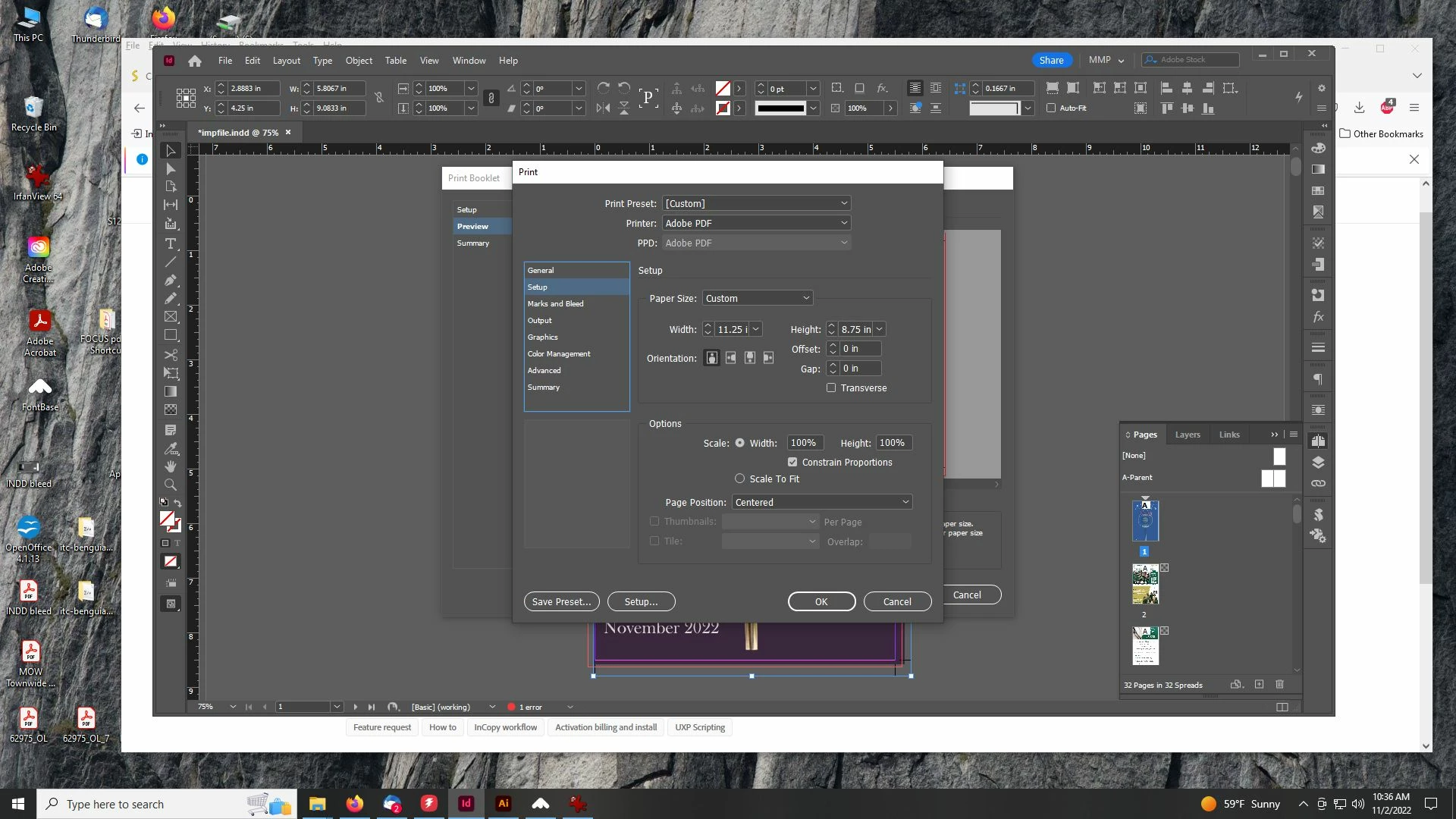Select the Pen tool in toolbox

tap(171, 281)
